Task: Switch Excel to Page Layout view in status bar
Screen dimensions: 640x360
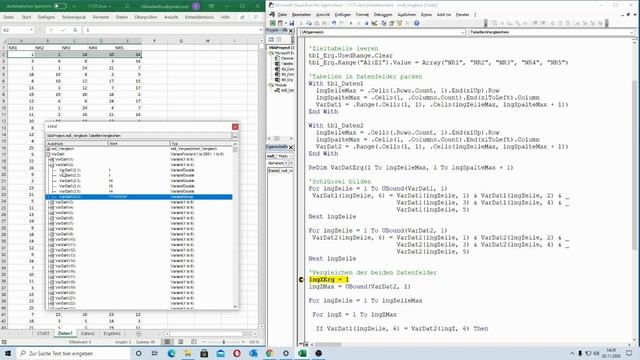Action: click(180, 342)
